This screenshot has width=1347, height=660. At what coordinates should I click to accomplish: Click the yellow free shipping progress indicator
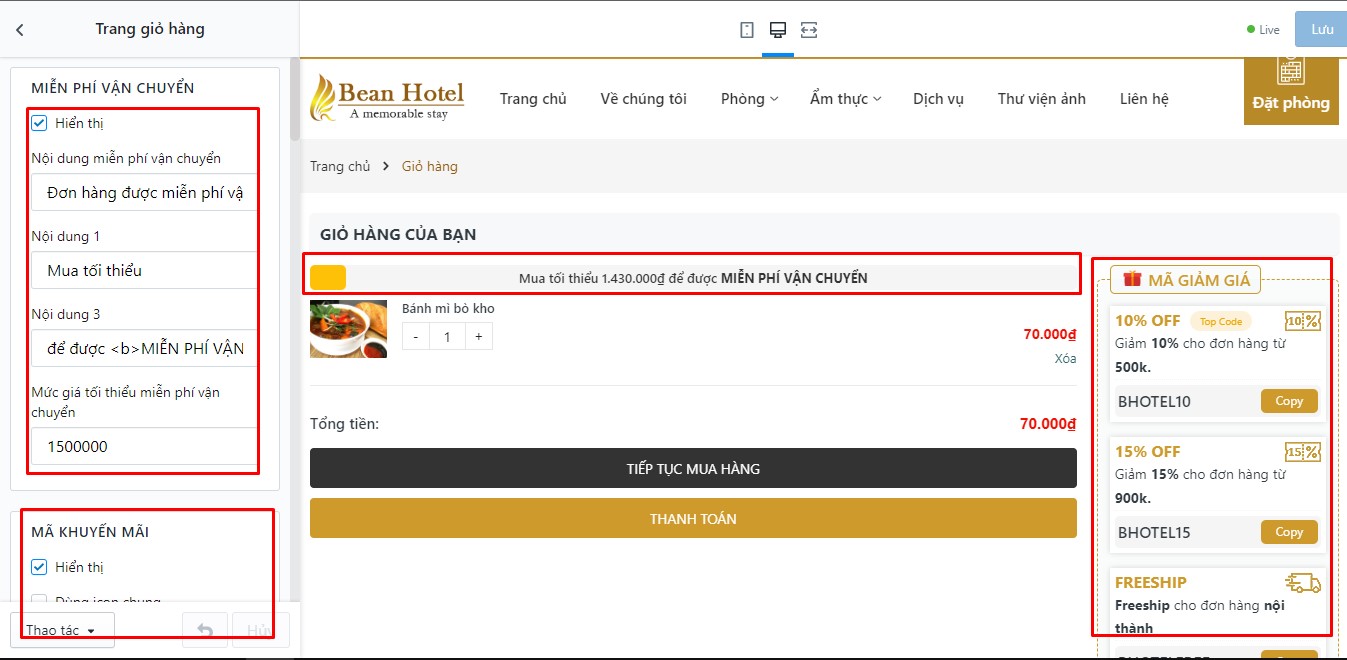pyautogui.click(x=328, y=278)
